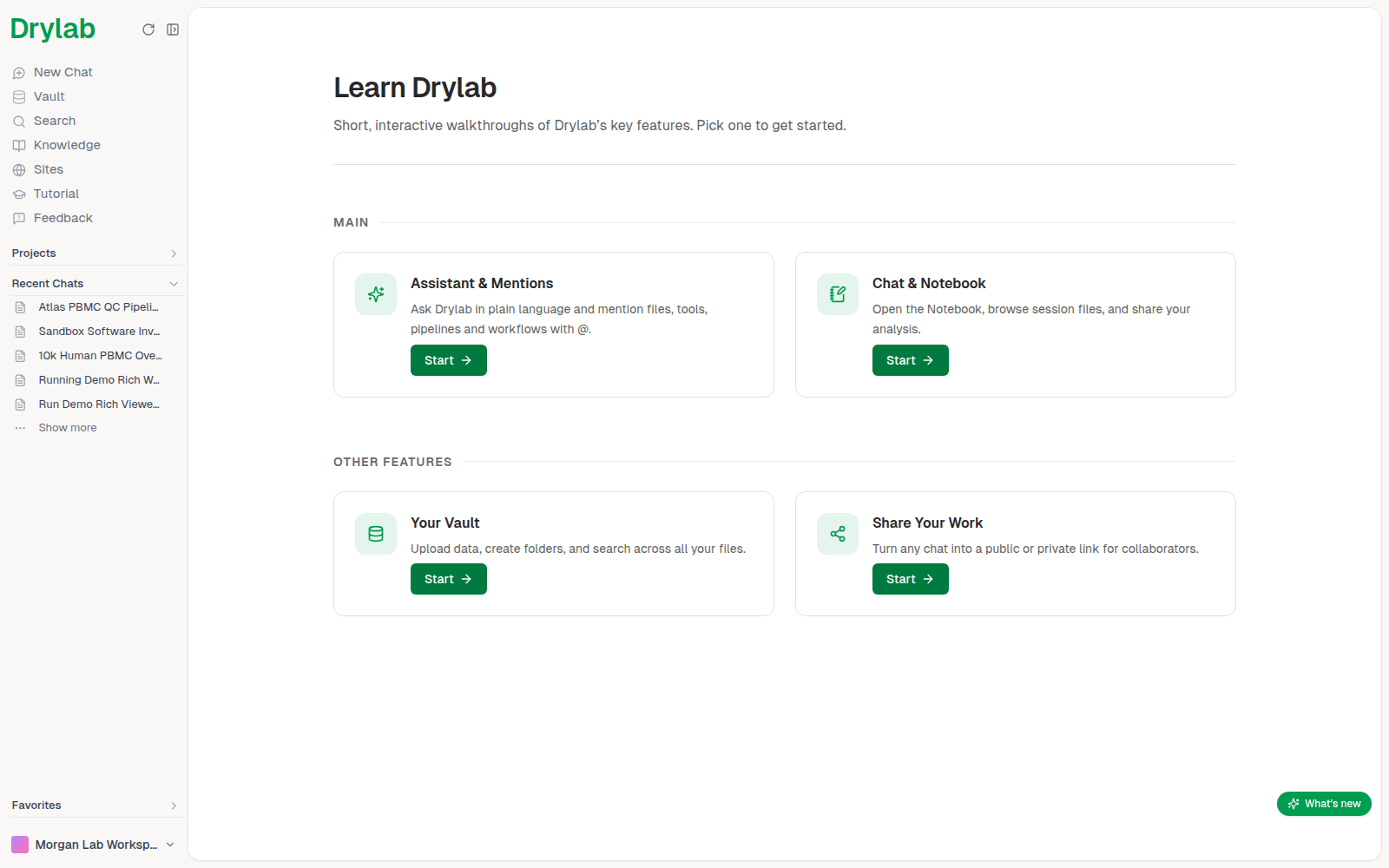This screenshot has width=1389, height=868.
Task: Click the ellipsis icon beside Show more
Action: click(21, 428)
